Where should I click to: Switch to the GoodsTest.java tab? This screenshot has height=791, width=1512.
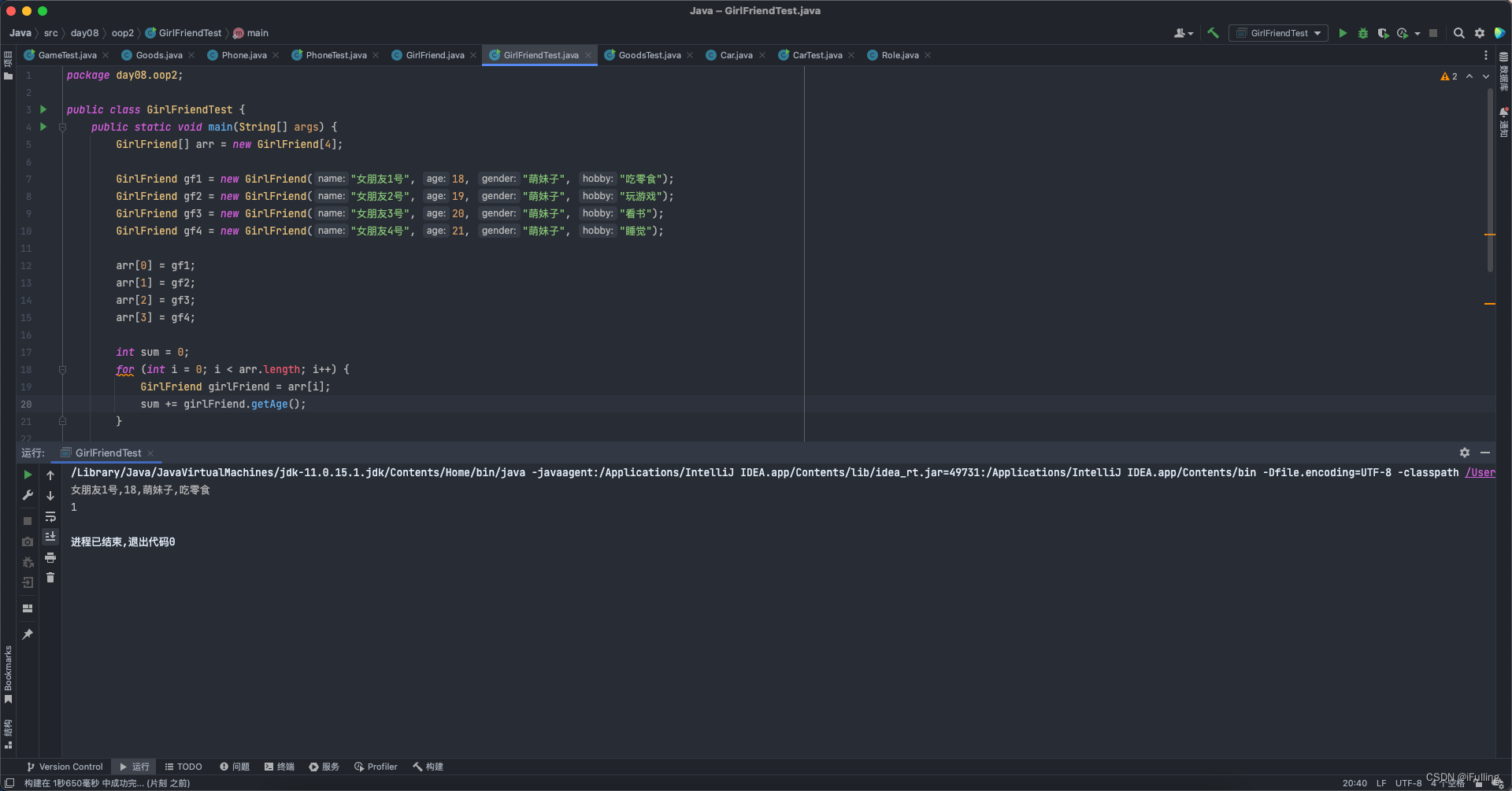(x=649, y=55)
